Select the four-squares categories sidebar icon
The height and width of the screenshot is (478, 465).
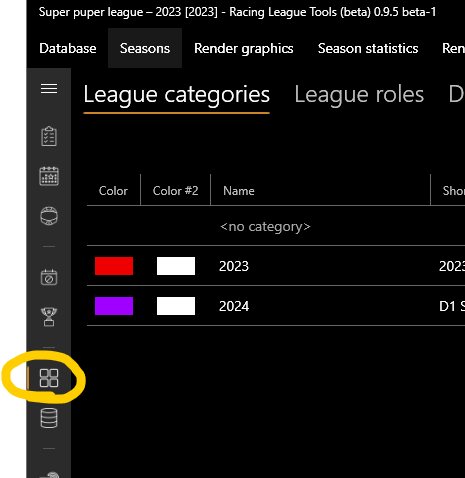pyautogui.click(x=49, y=378)
